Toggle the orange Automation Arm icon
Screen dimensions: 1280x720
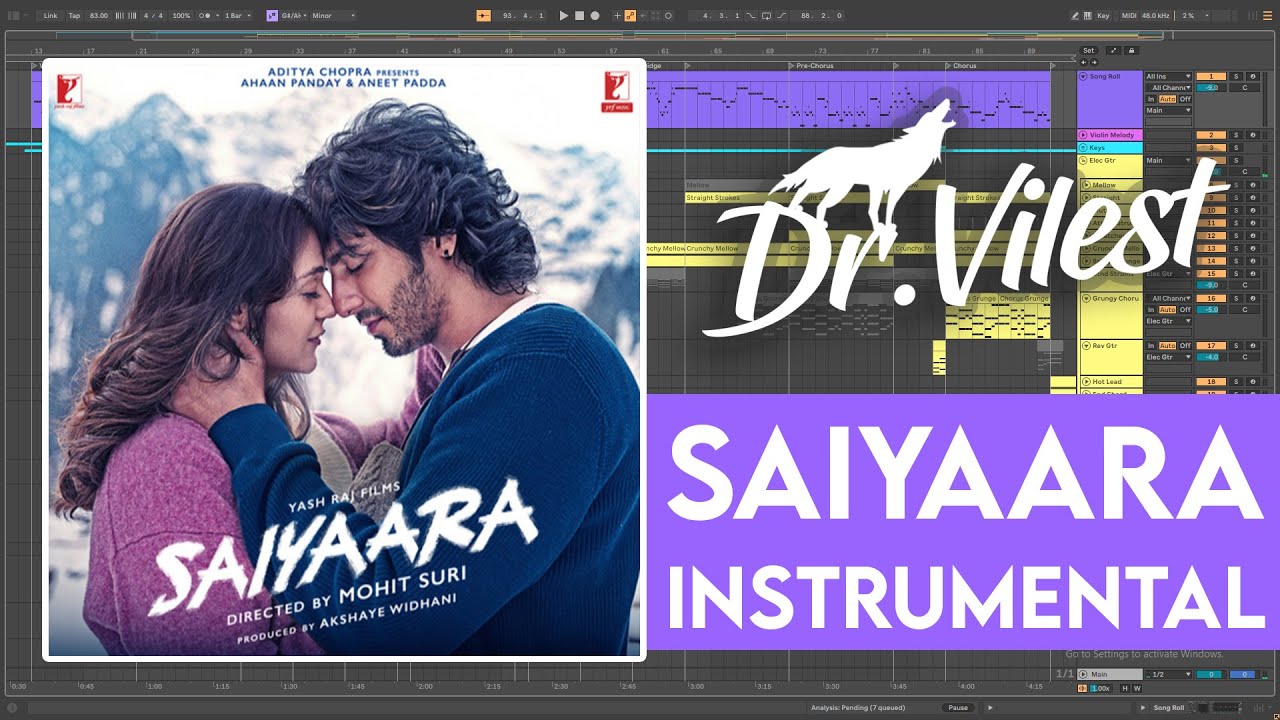(630, 16)
